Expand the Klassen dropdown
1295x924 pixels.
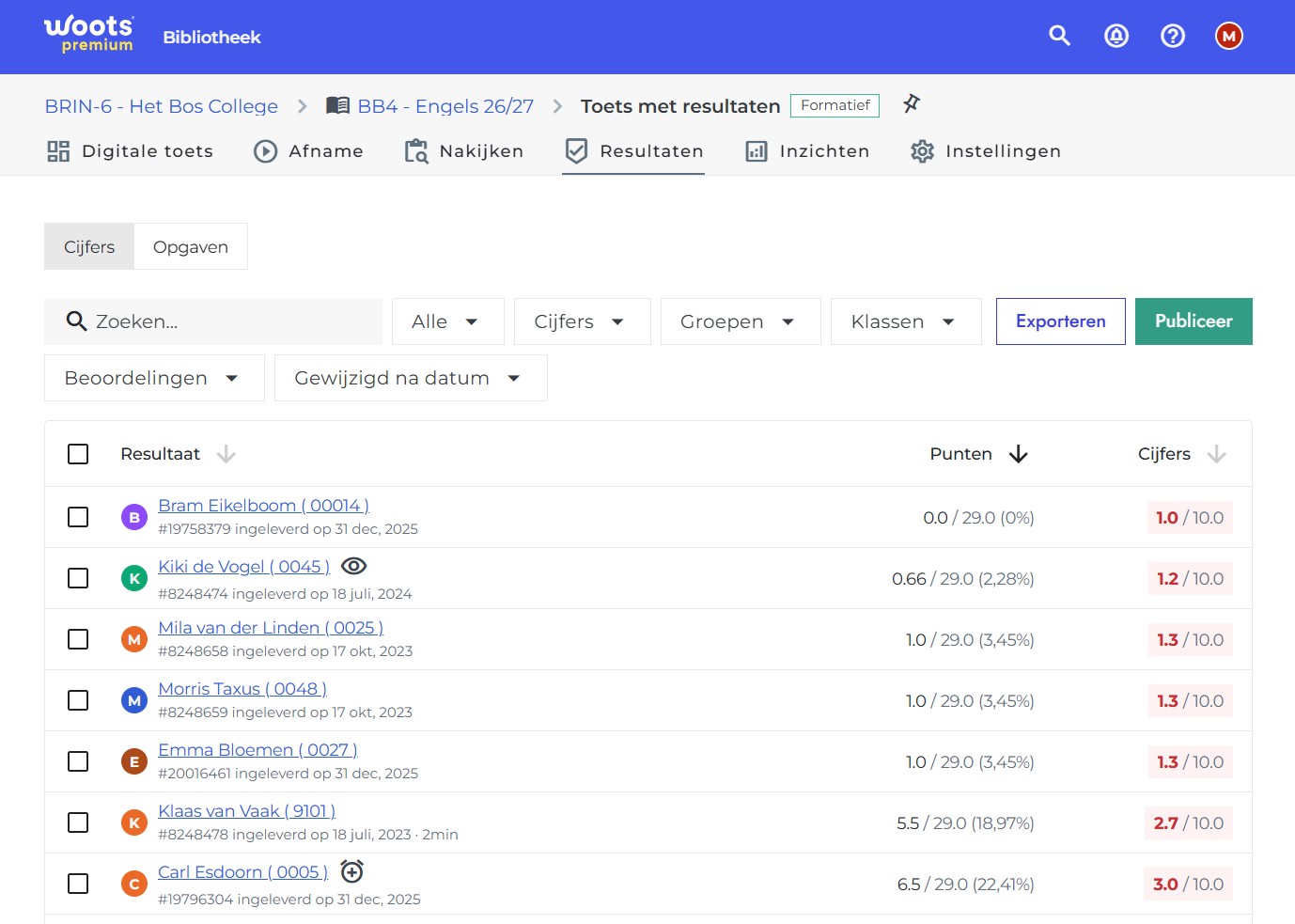(x=906, y=321)
